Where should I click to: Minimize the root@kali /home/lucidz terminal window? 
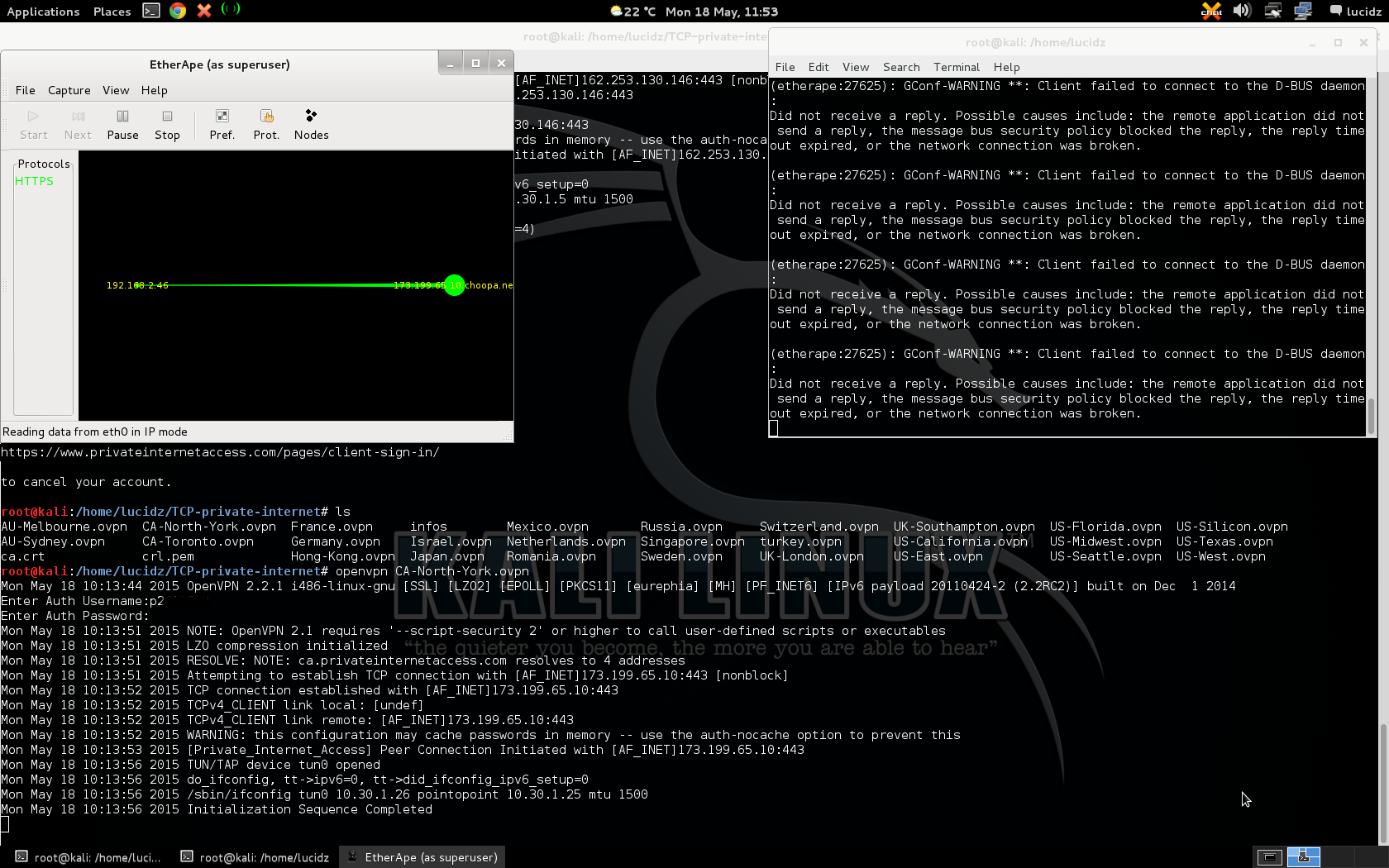[x=1312, y=43]
